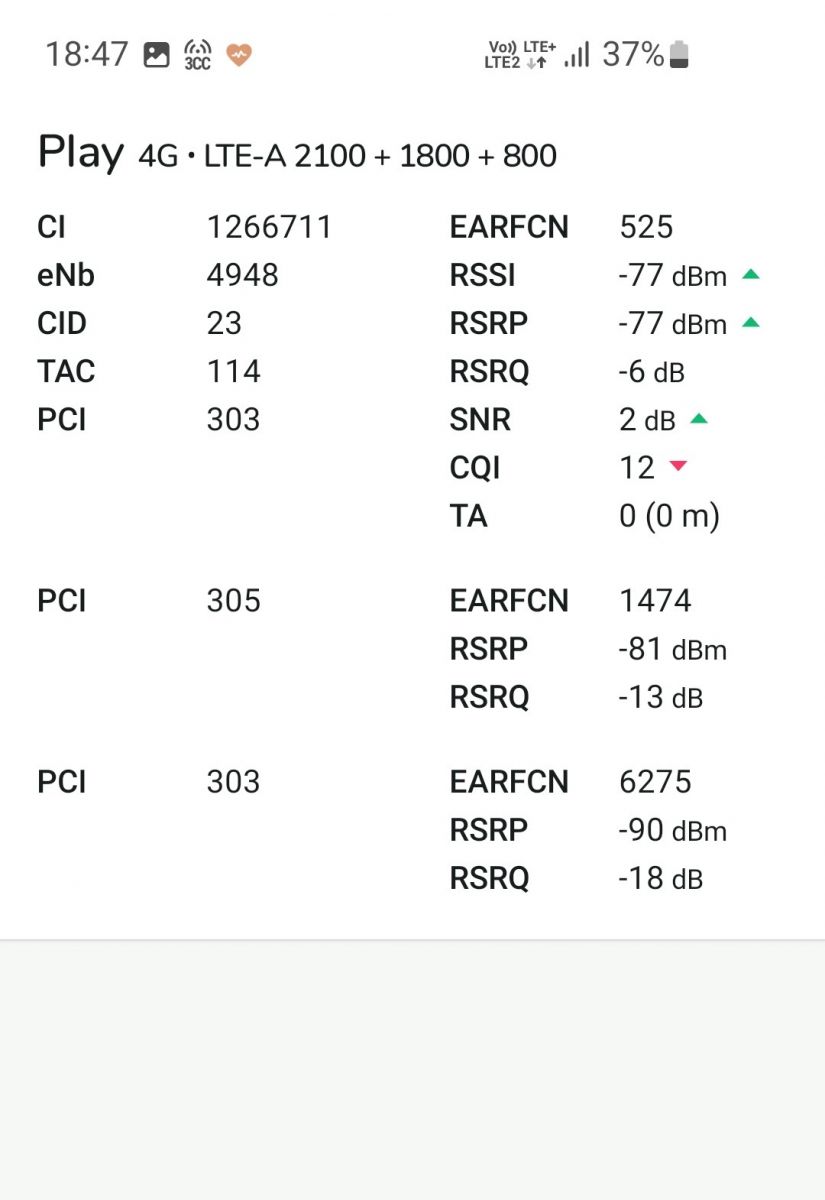Tap the red down arrow beside CQI 12
The width and height of the screenshot is (825, 1200).
click(x=678, y=466)
